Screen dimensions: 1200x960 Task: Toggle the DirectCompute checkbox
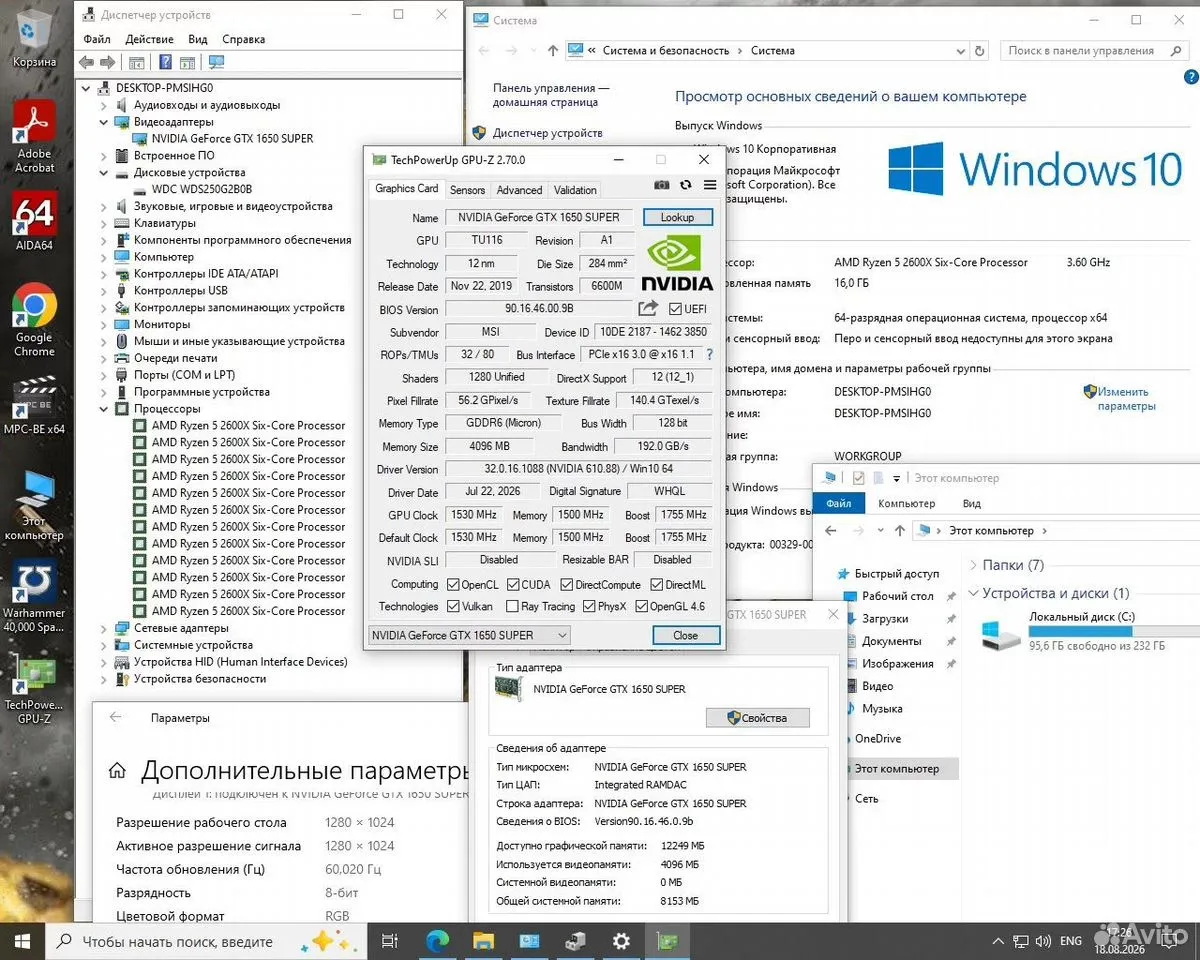click(x=566, y=585)
